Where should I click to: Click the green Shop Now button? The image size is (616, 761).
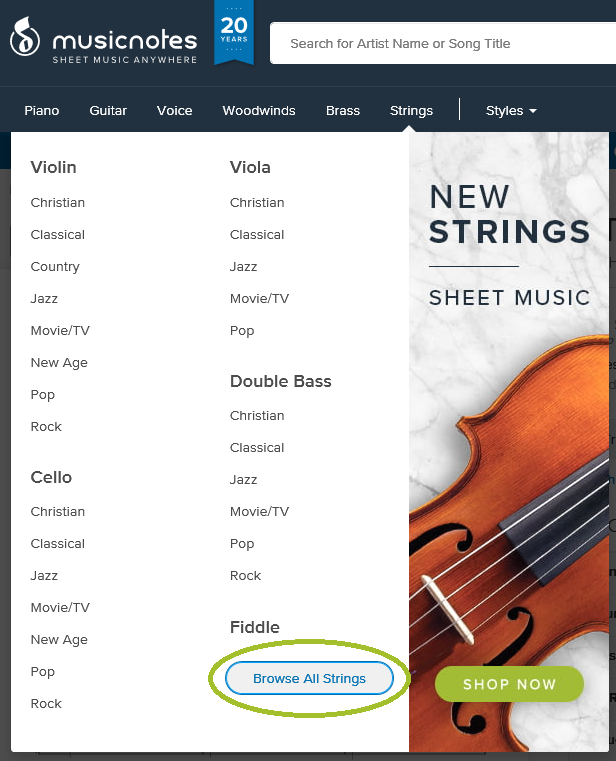tap(509, 684)
